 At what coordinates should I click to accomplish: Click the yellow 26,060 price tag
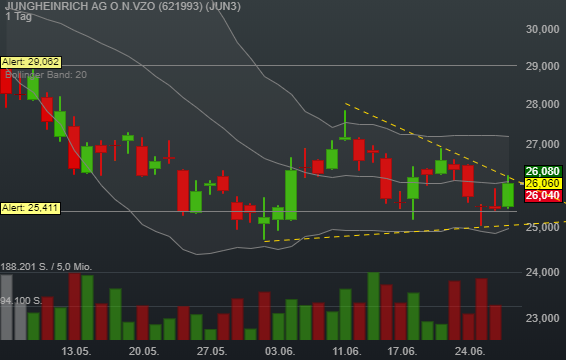[x=543, y=183]
